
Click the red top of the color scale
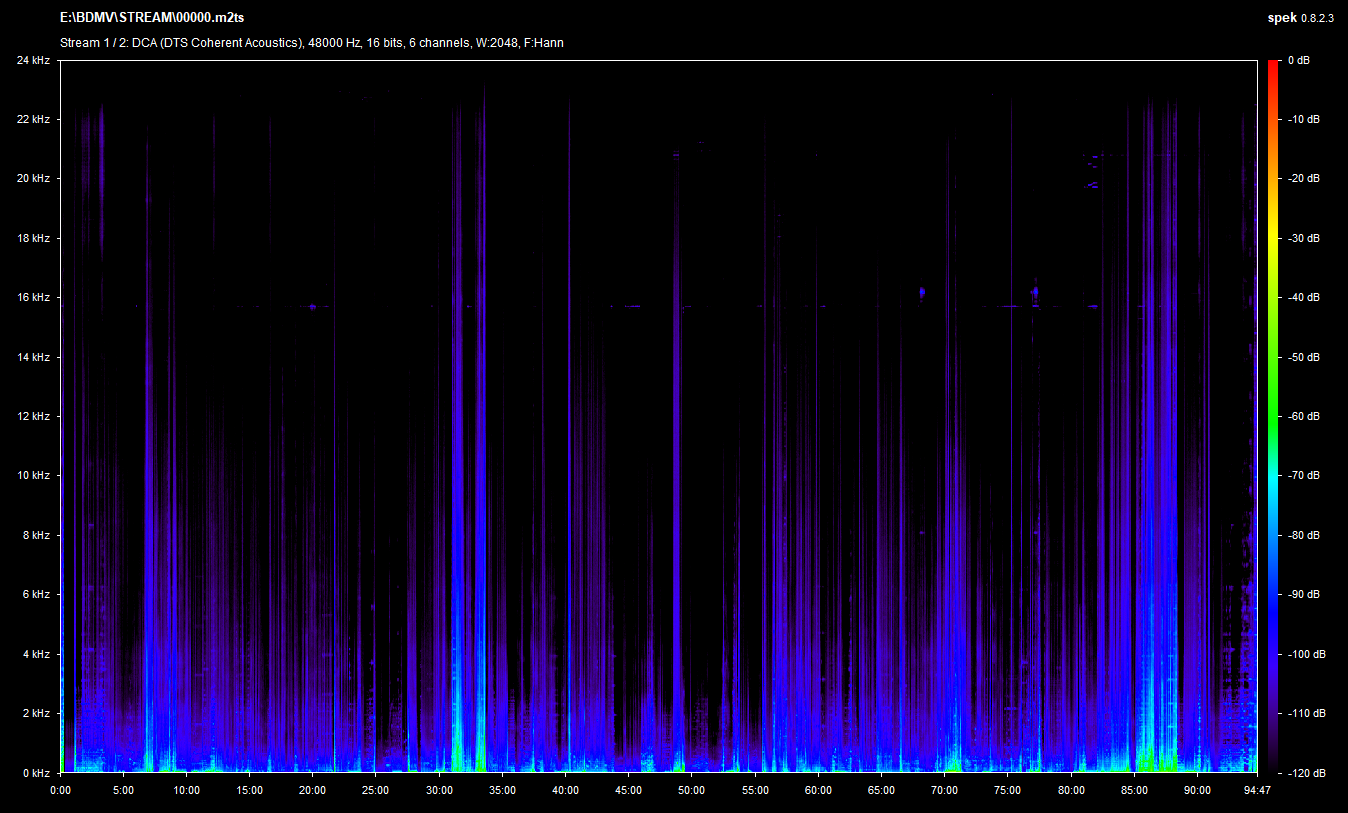(1272, 68)
